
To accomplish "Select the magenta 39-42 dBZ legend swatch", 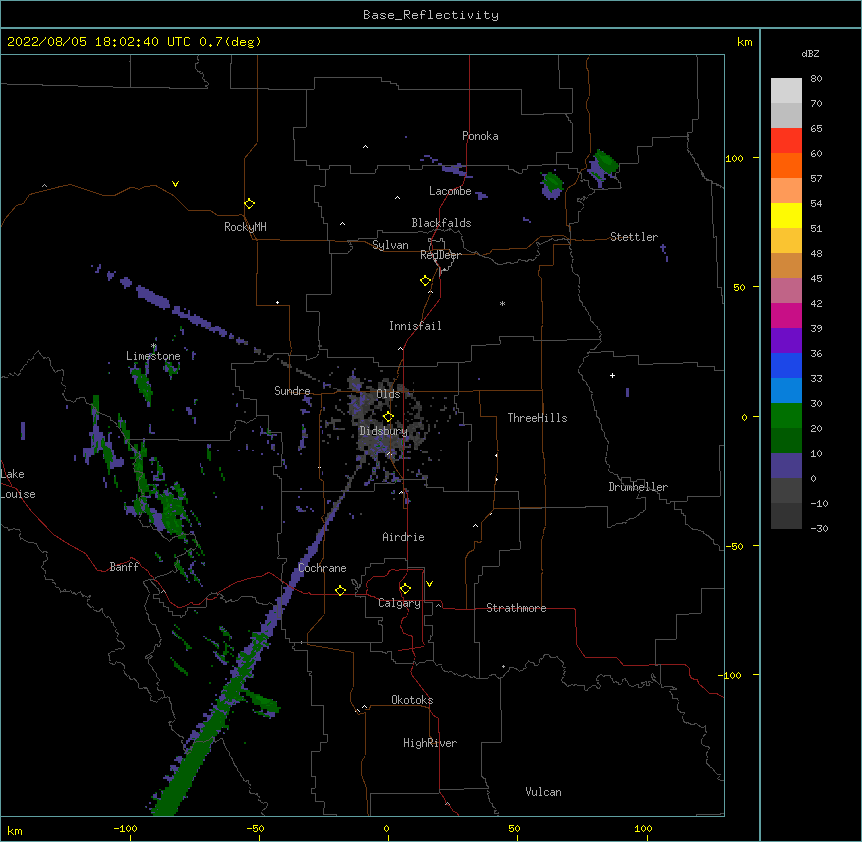I will click(786, 315).
